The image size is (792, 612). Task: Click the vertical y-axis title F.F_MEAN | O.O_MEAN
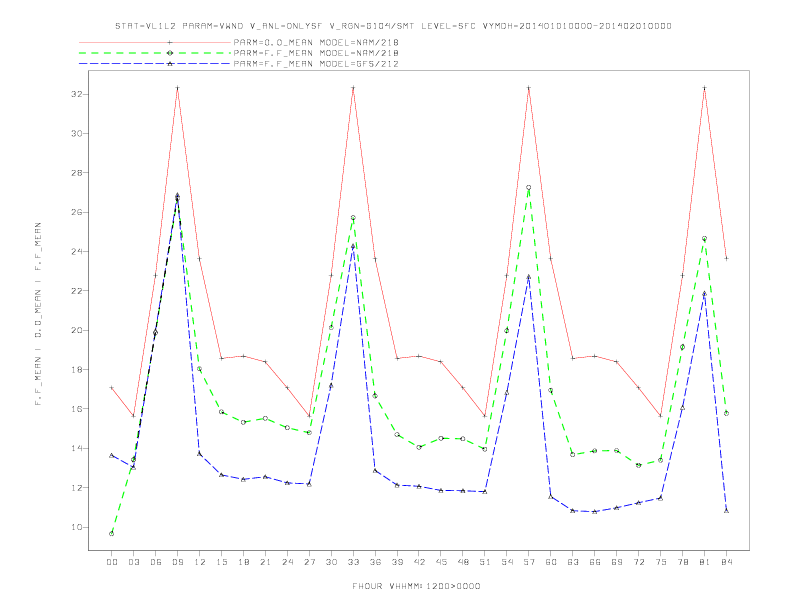click(x=38, y=314)
